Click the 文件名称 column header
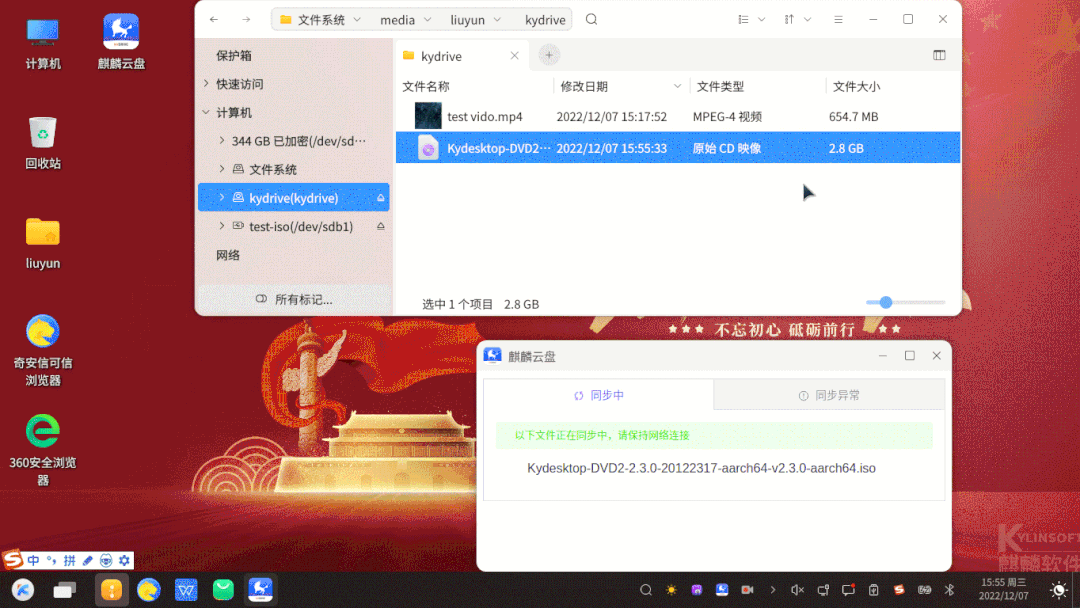The width and height of the screenshot is (1080, 608). click(x=426, y=86)
